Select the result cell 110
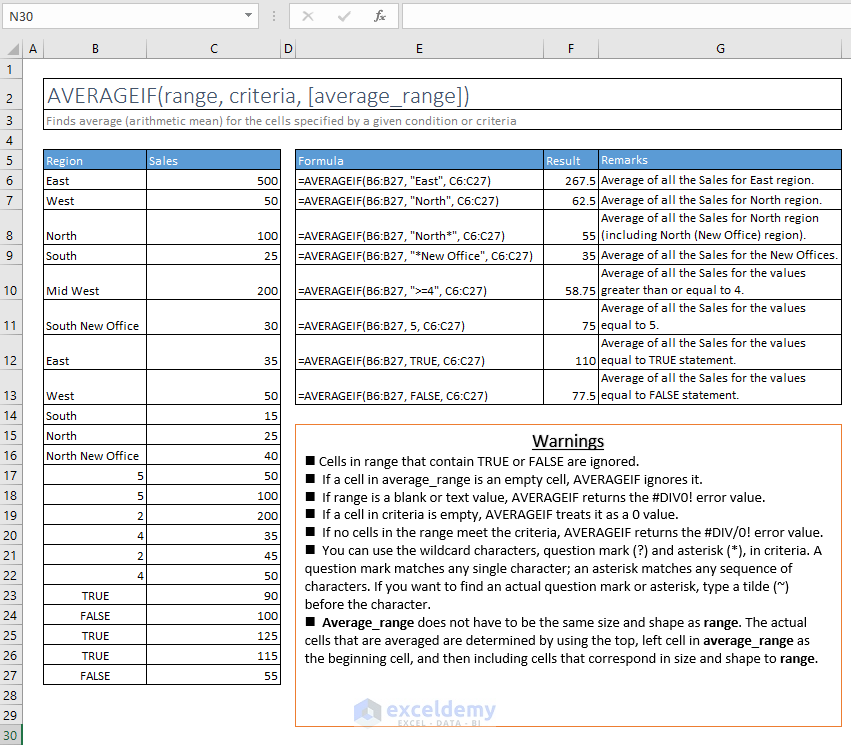Image resolution: width=851 pixels, height=745 pixels. click(x=571, y=352)
